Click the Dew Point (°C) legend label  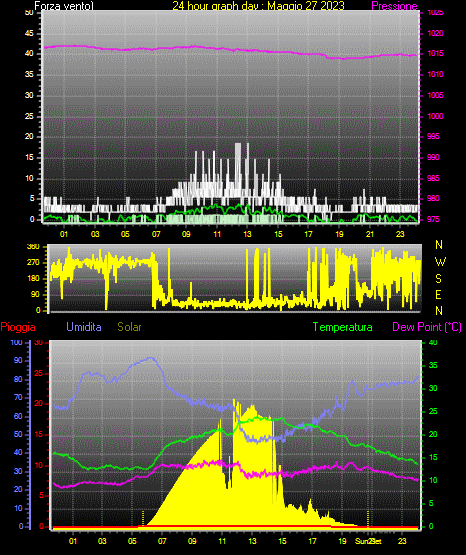[x=427, y=327]
